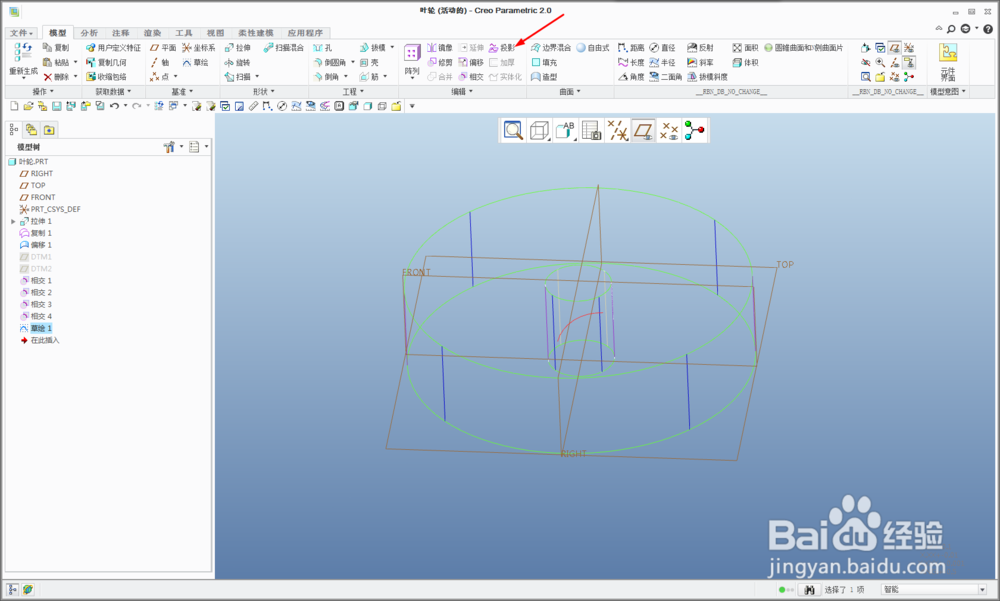
Task: Click the Regenerate (重新生成) icon
Action: coord(24,52)
